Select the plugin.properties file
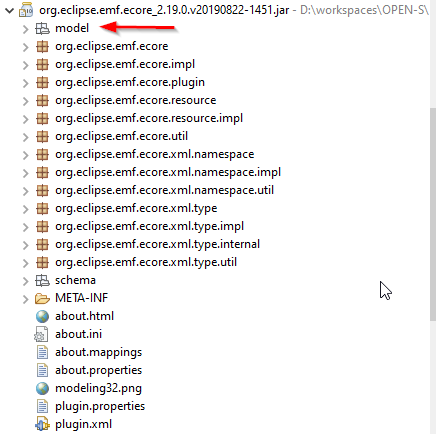The width and height of the screenshot is (436, 434). tap(100, 406)
